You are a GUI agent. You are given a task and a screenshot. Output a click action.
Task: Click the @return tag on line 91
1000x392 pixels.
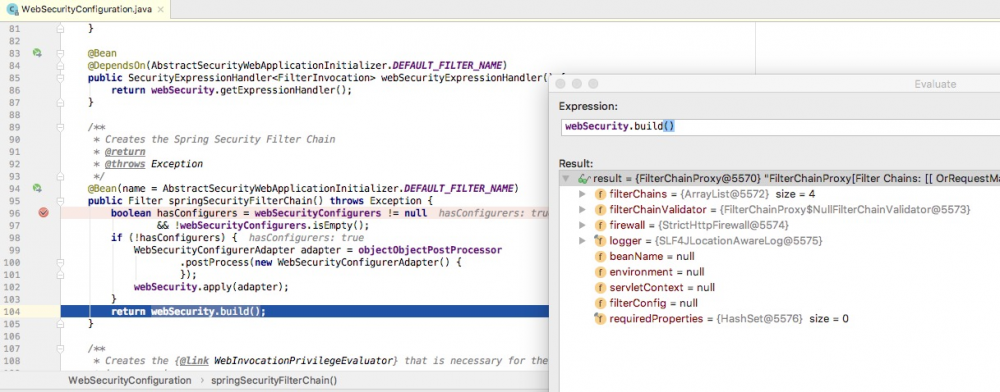pyautogui.click(x=125, y=152)
